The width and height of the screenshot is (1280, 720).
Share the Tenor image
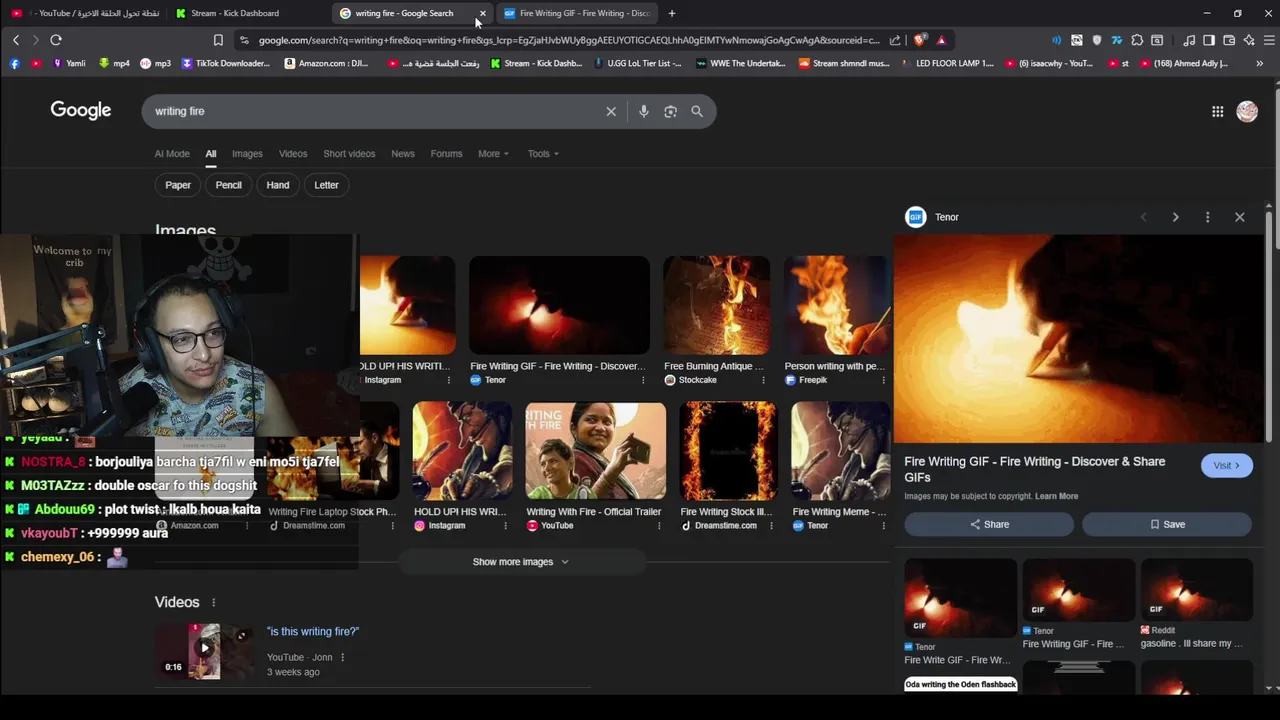[x=989, y=524]
